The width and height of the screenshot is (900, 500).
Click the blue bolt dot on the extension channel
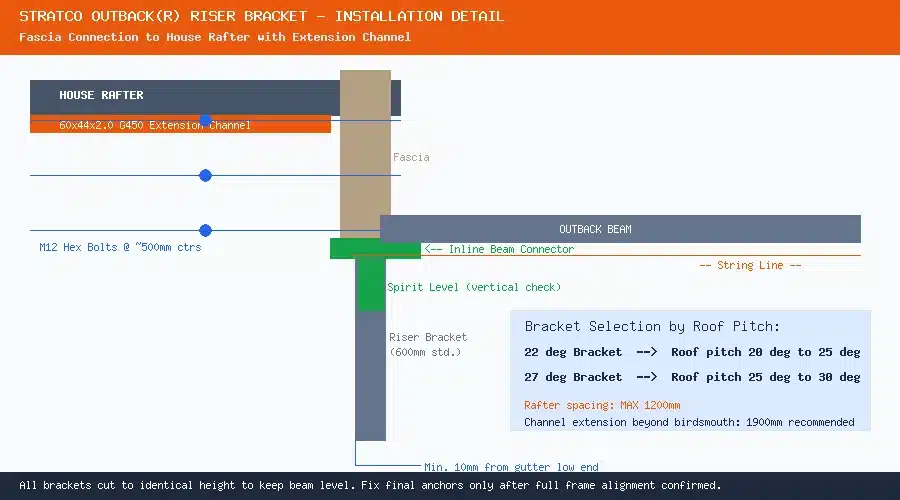pyautogui.click(x=205, y=120)
